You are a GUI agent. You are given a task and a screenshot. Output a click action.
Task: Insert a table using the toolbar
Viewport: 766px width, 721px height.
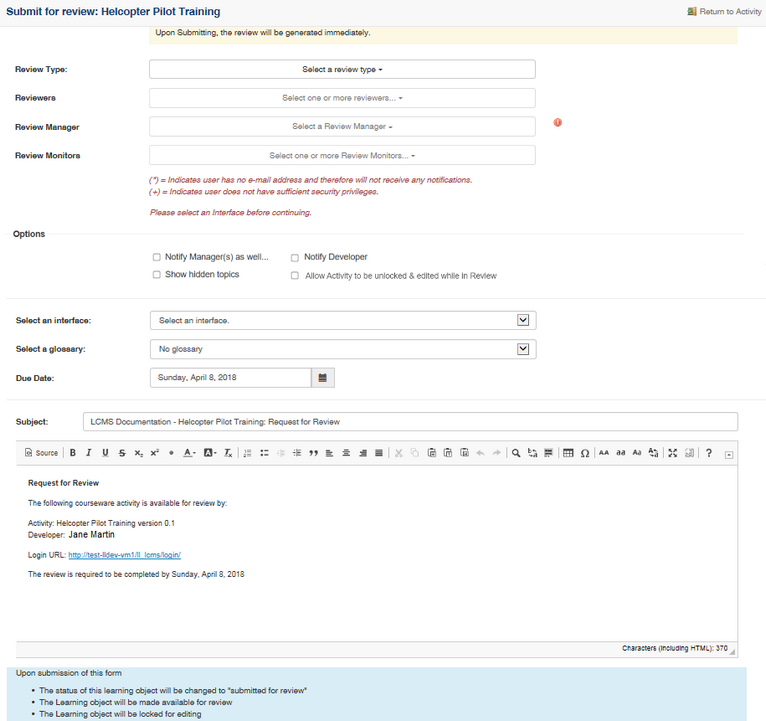click(x=568, y=453)
